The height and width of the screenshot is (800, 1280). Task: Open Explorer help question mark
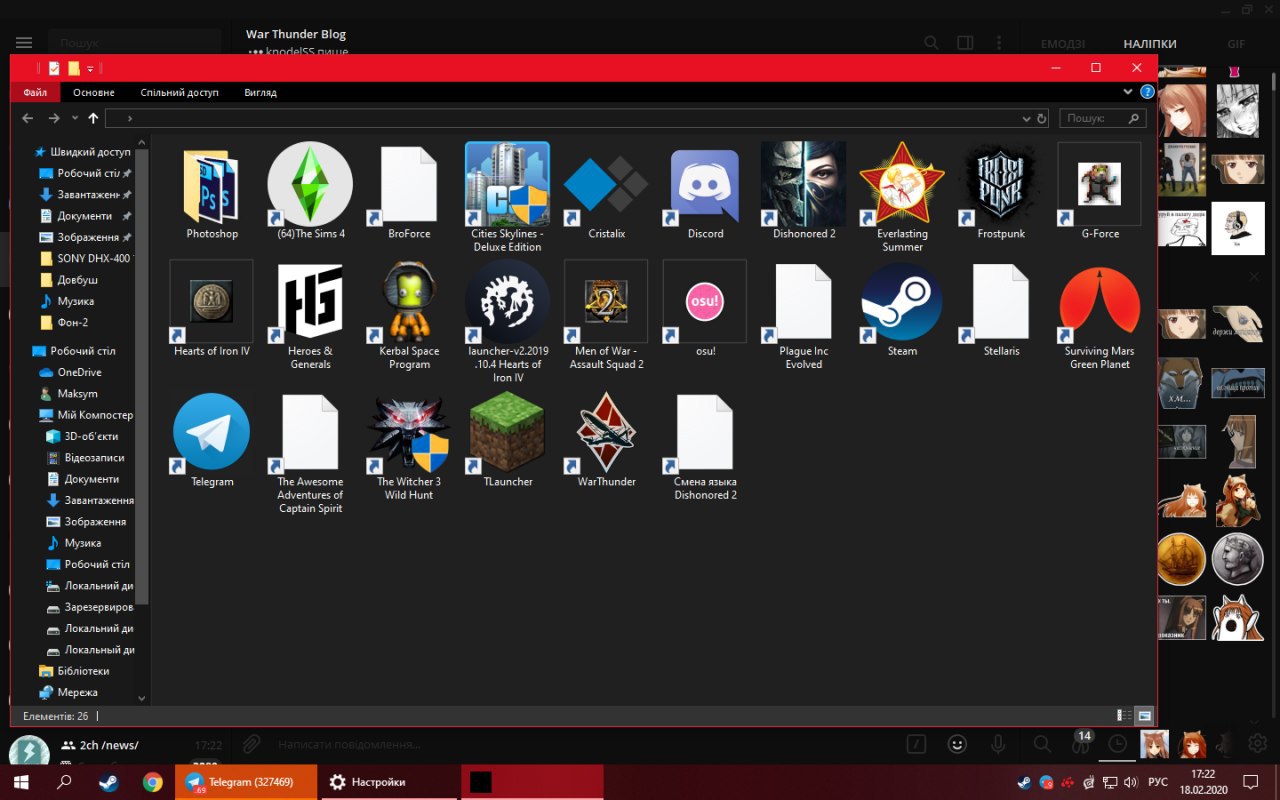pos(1147,92)
